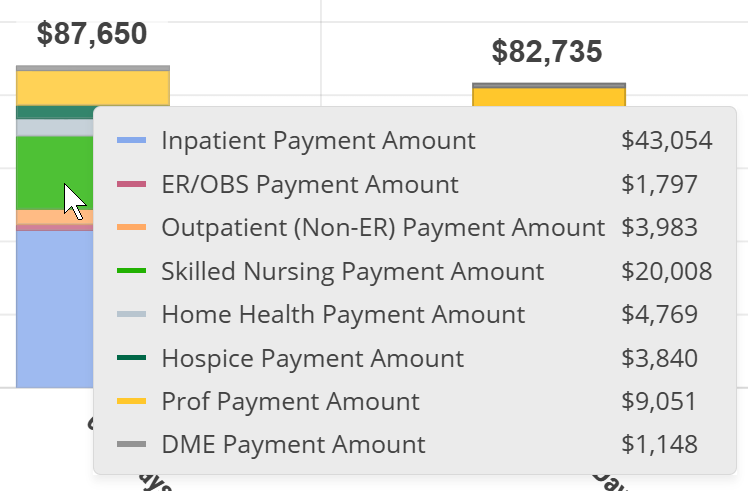The height and width of the screenshot is (491, 748).
Task: Click the Hospice Payment Amount text
Action: [x=312, y=358]
